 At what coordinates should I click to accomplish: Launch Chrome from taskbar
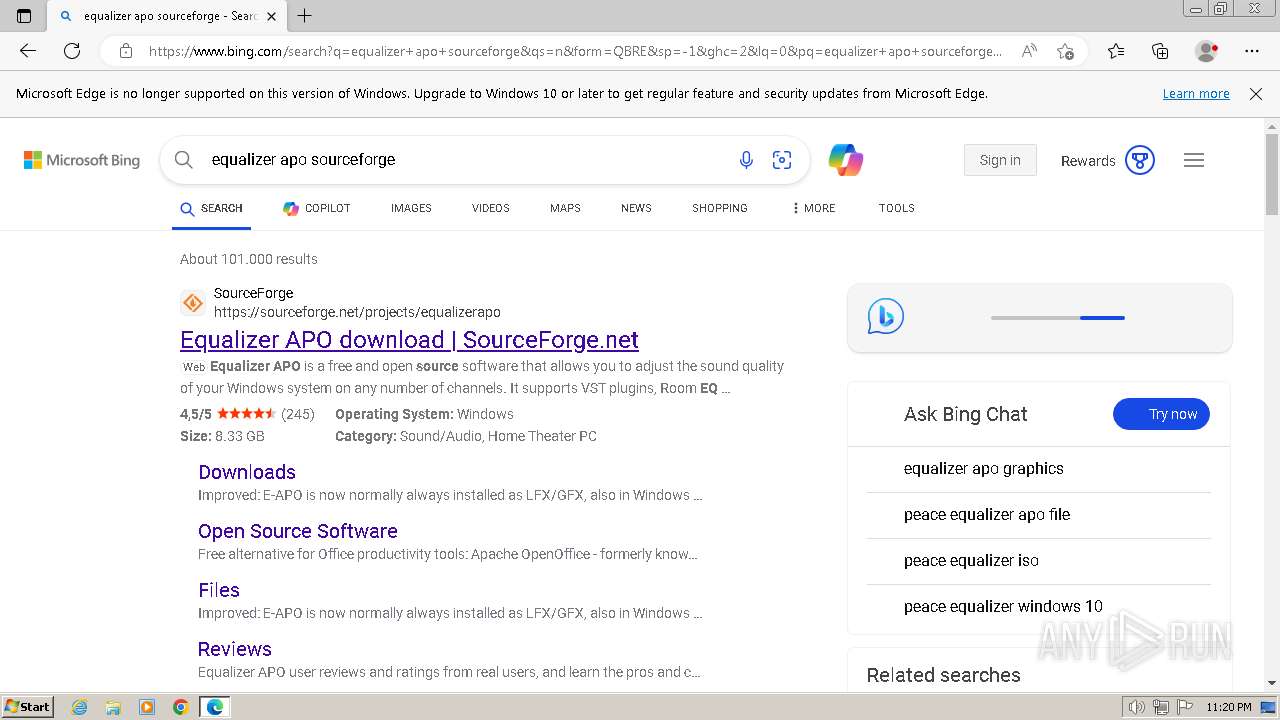(181, 707)
